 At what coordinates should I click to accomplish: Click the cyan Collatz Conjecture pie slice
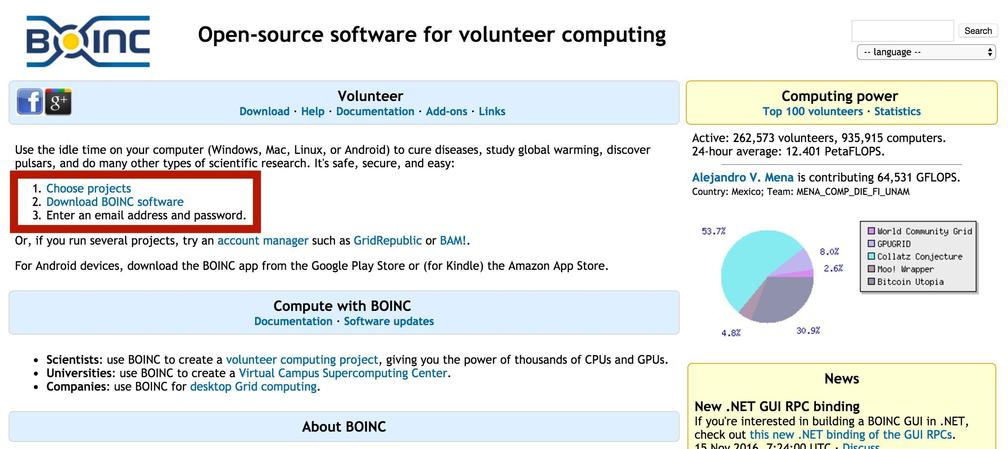pos(752,265)
